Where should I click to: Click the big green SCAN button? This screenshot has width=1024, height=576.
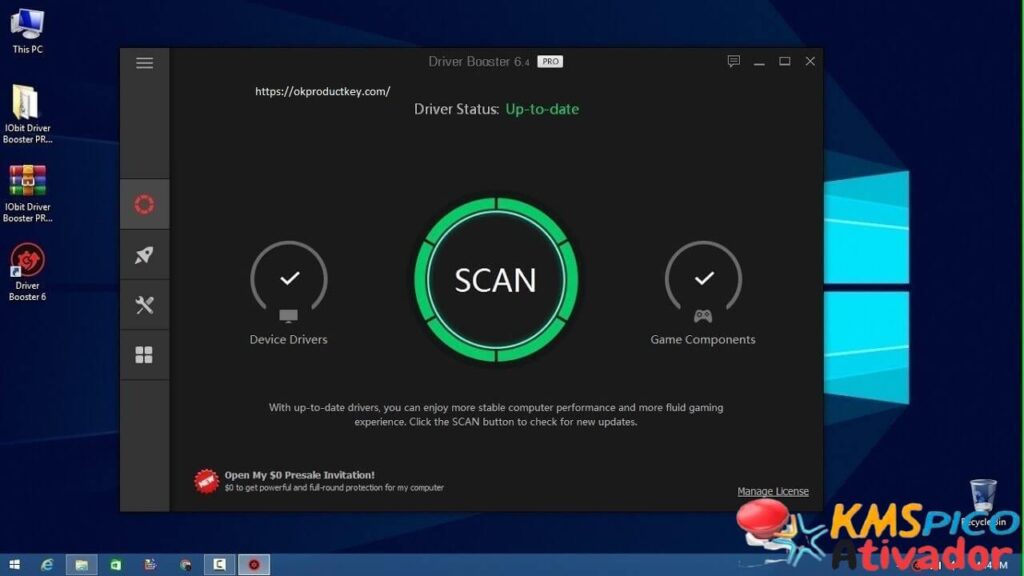496,280
